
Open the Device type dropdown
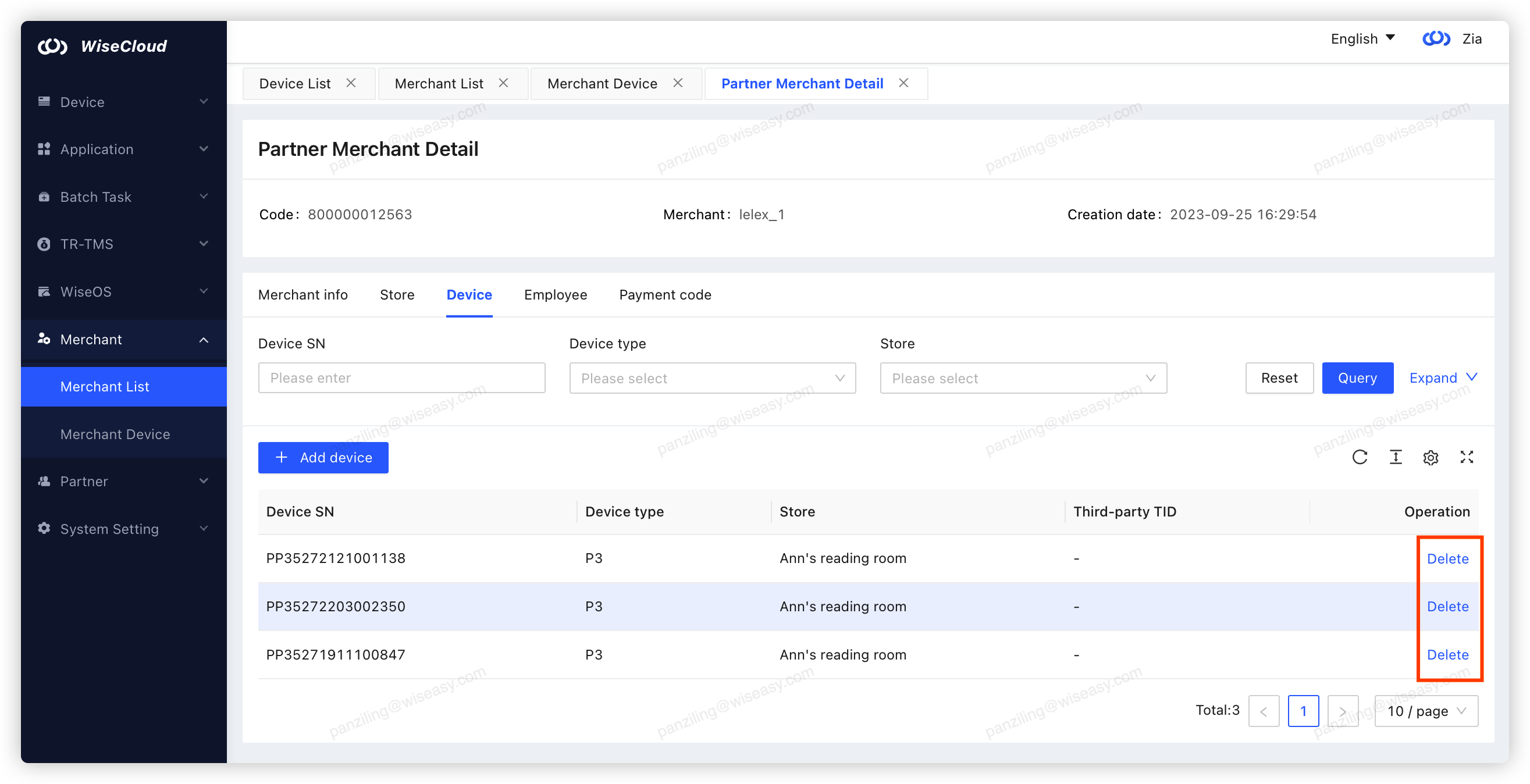pyautogui.click(x=712, y=379)
